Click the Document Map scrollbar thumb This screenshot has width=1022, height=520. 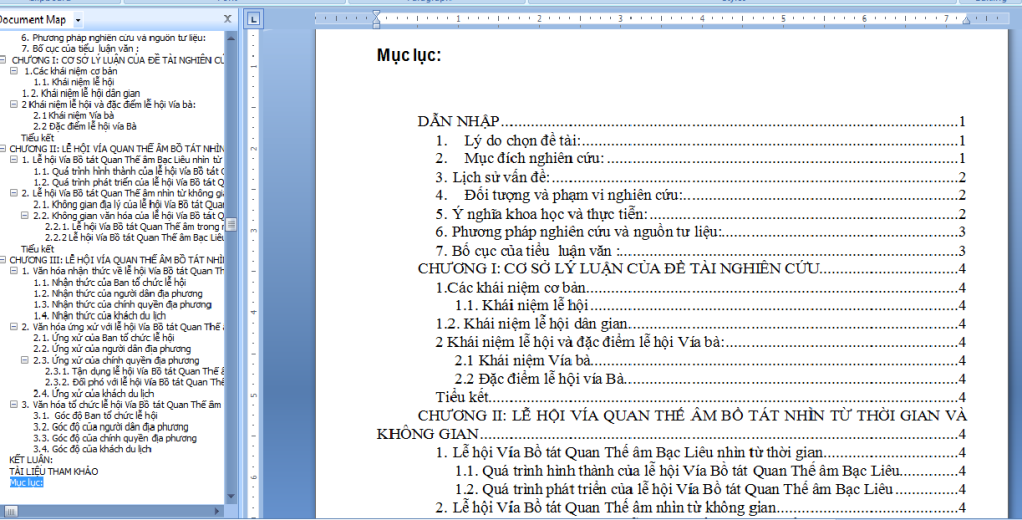click(x=231, y=224)
